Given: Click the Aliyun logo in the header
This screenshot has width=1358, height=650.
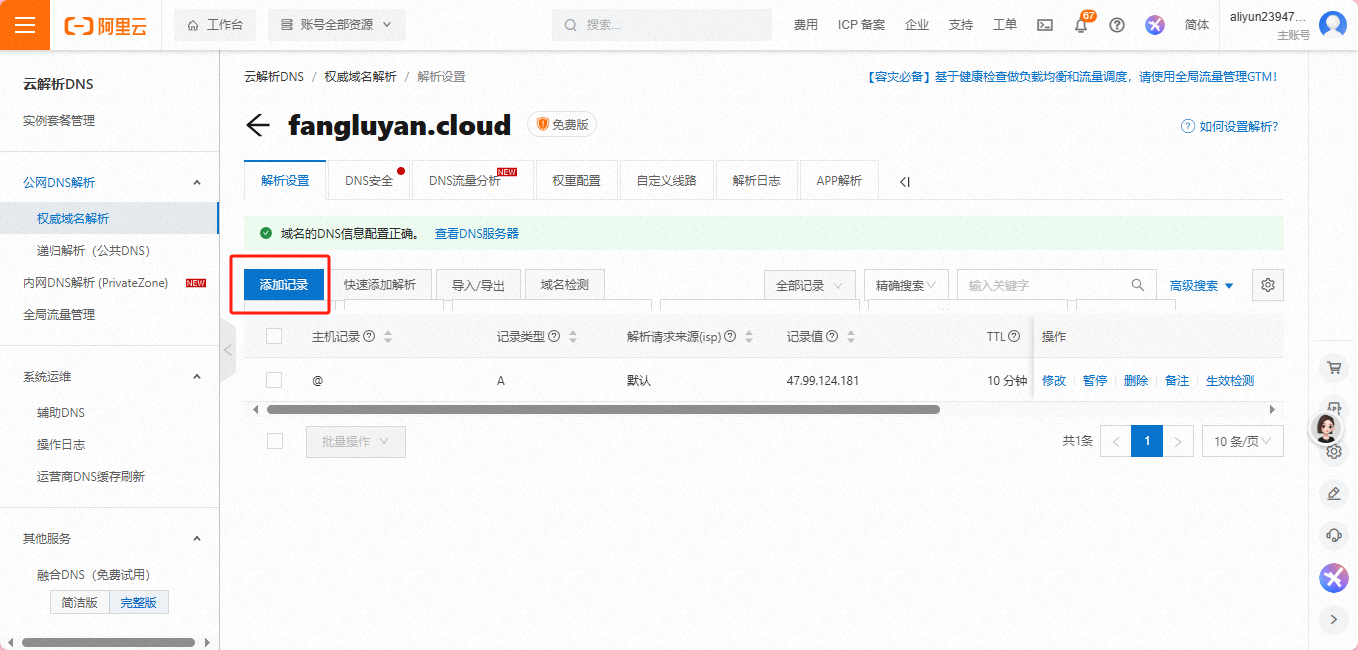Looking at the screenshot, I should pos(105,25).
